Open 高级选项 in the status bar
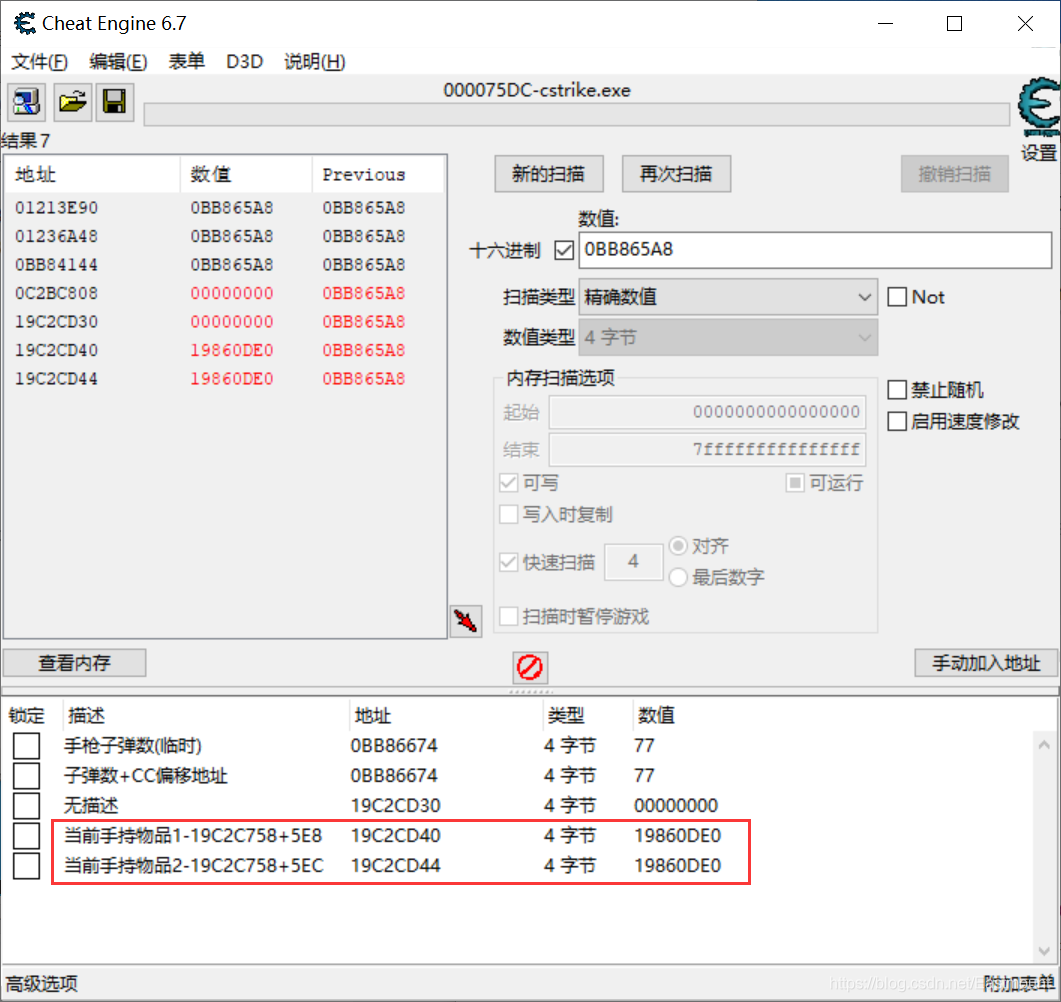 pyautogui.click(x=42, y=984)
